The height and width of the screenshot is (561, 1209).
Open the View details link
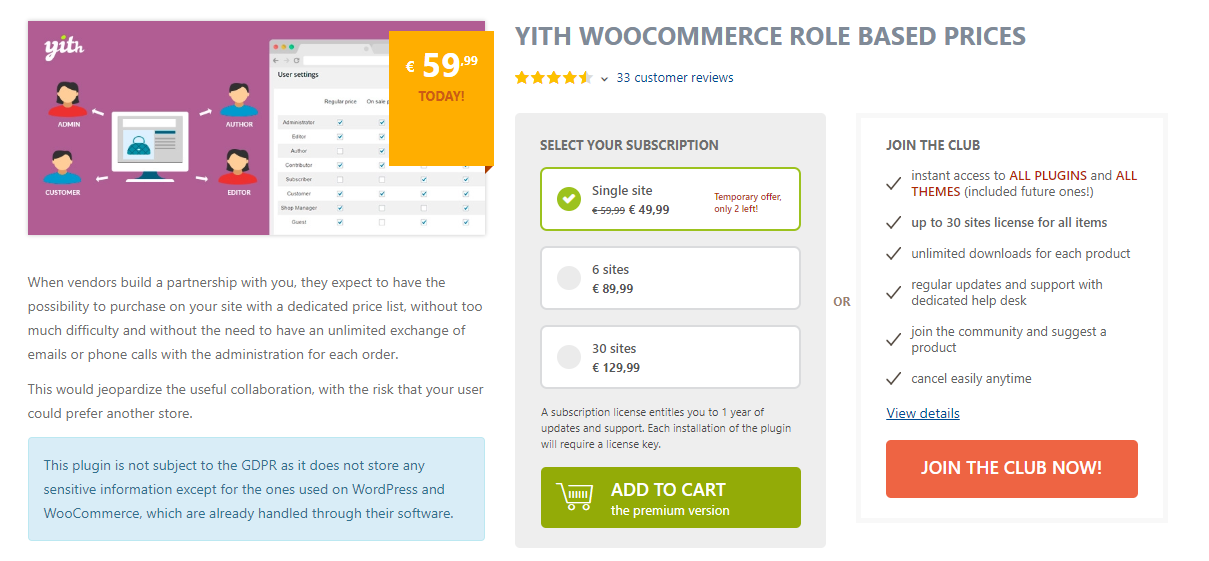point(922,413)
